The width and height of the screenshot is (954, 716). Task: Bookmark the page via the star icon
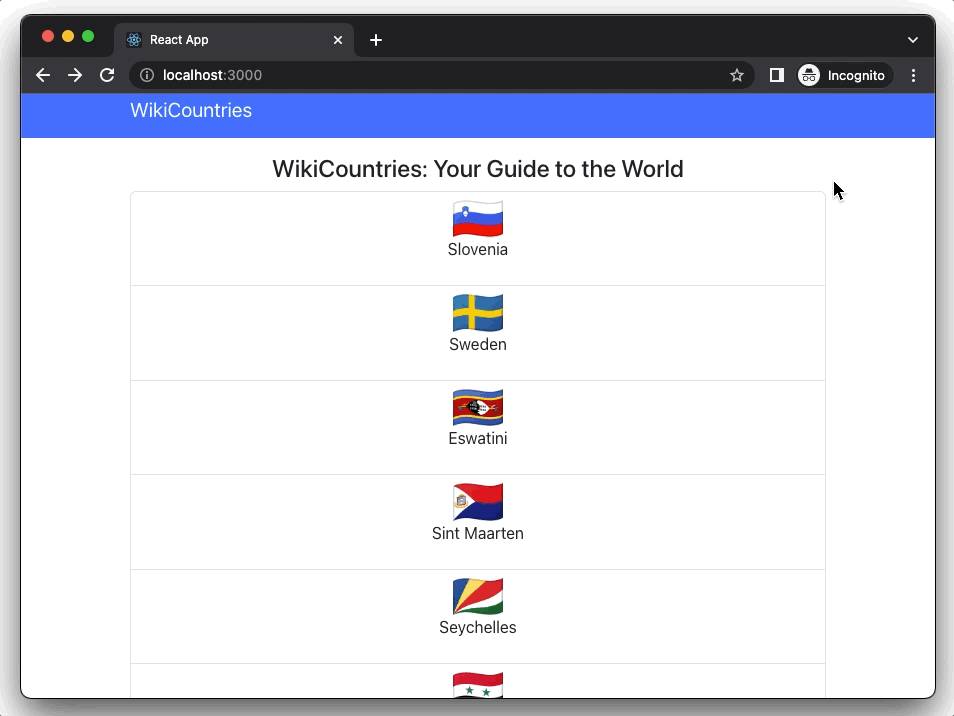click(737, 75)
